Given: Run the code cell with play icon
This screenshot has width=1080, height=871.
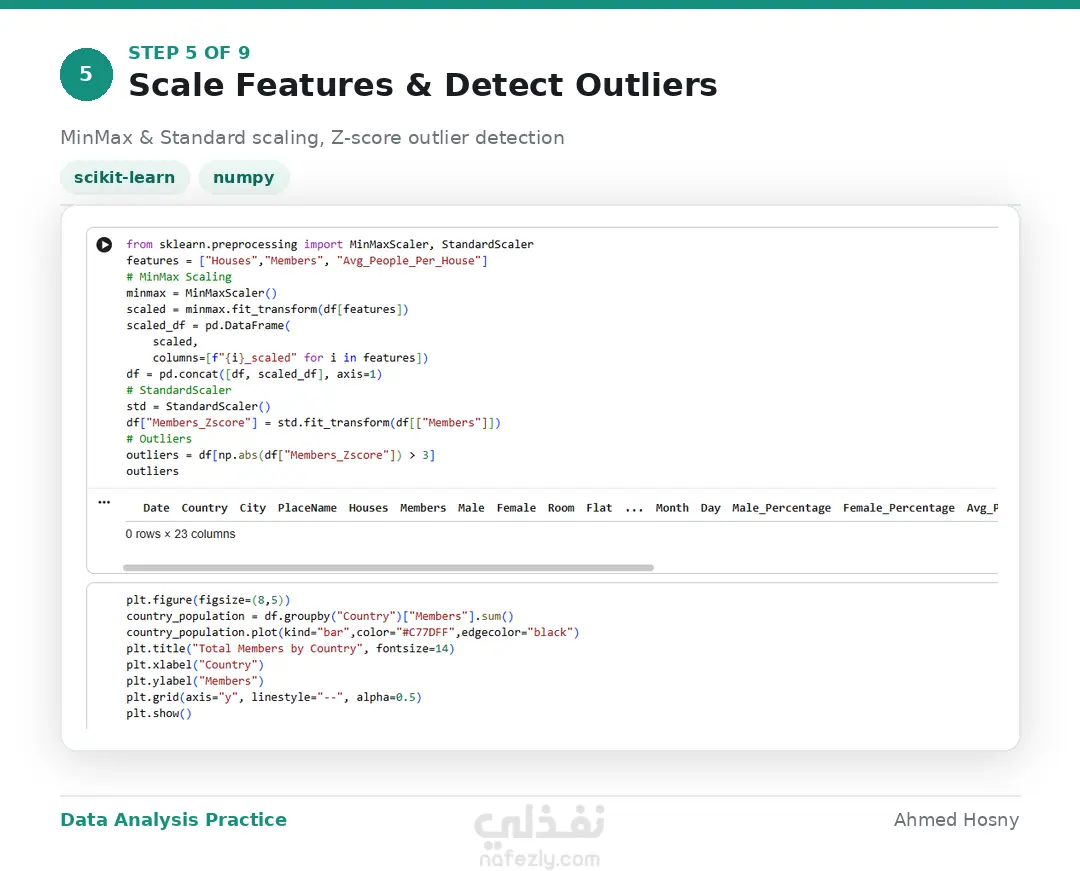Looking at the screenshot, I should tap(104, 244).
